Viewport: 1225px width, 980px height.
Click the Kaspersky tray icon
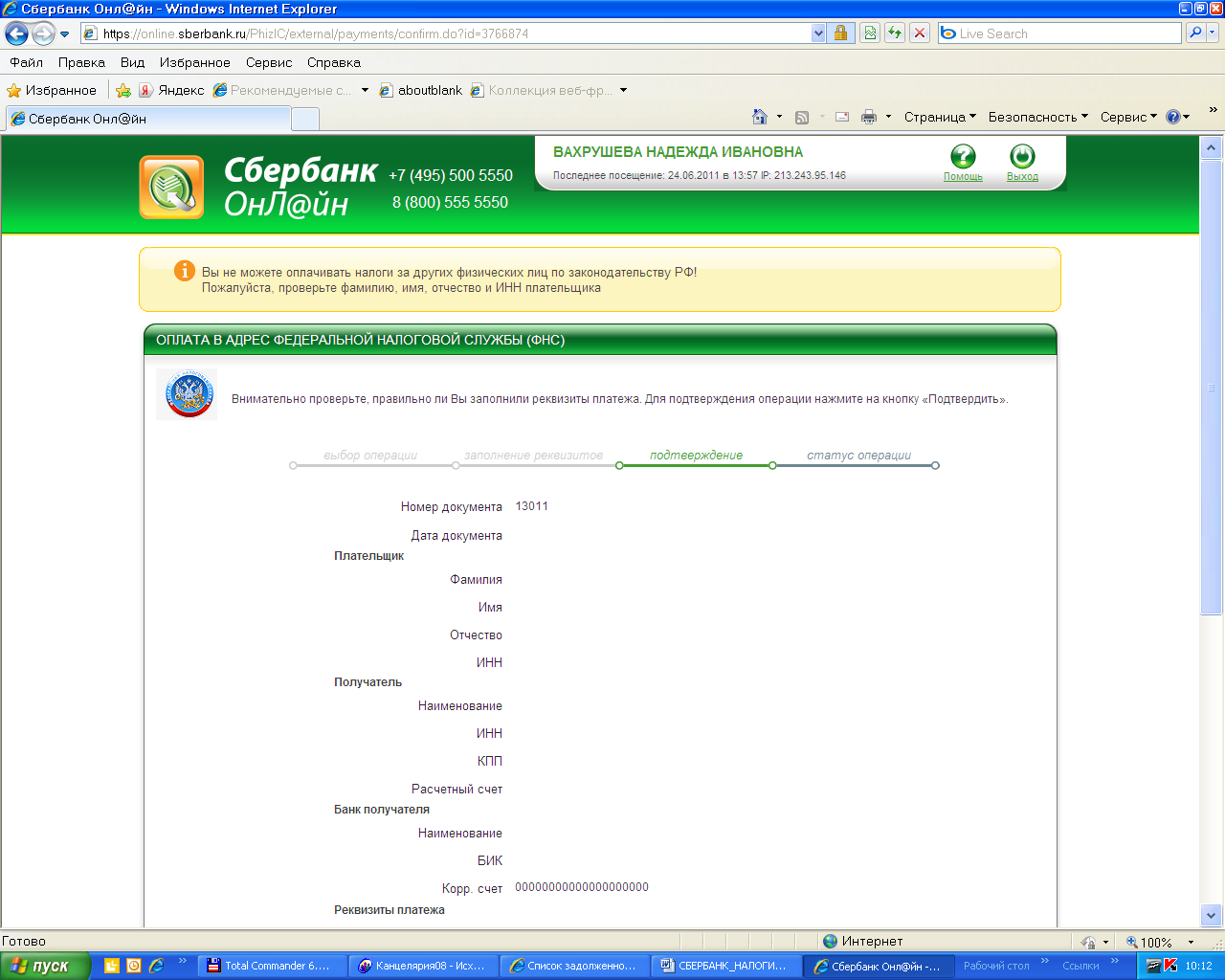pos(1169,966)
